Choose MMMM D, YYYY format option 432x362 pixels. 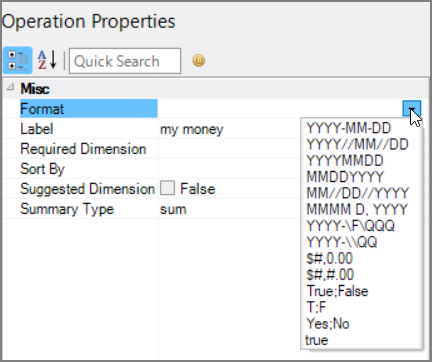click(x=357, y=210)
